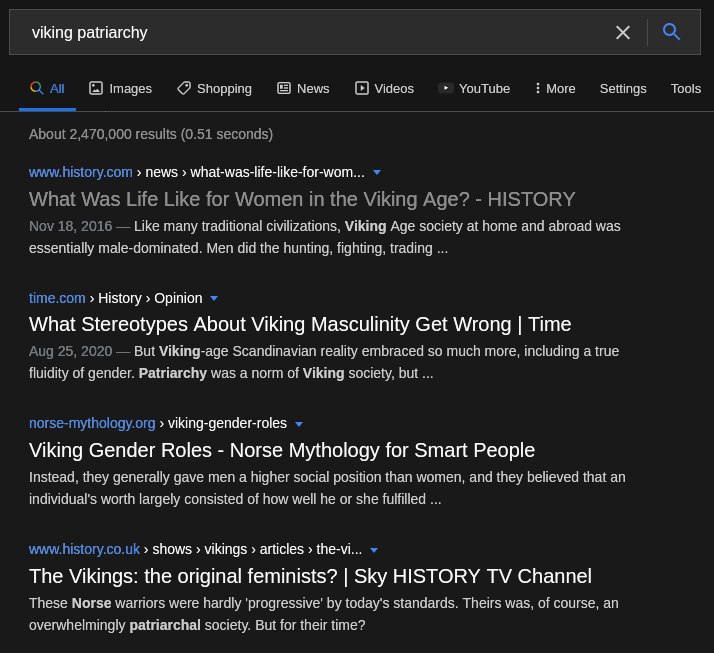Switch to the Images tab
The height and width of the screenshot is (653, 714).
pyautogui.click(x=121, y=88)
